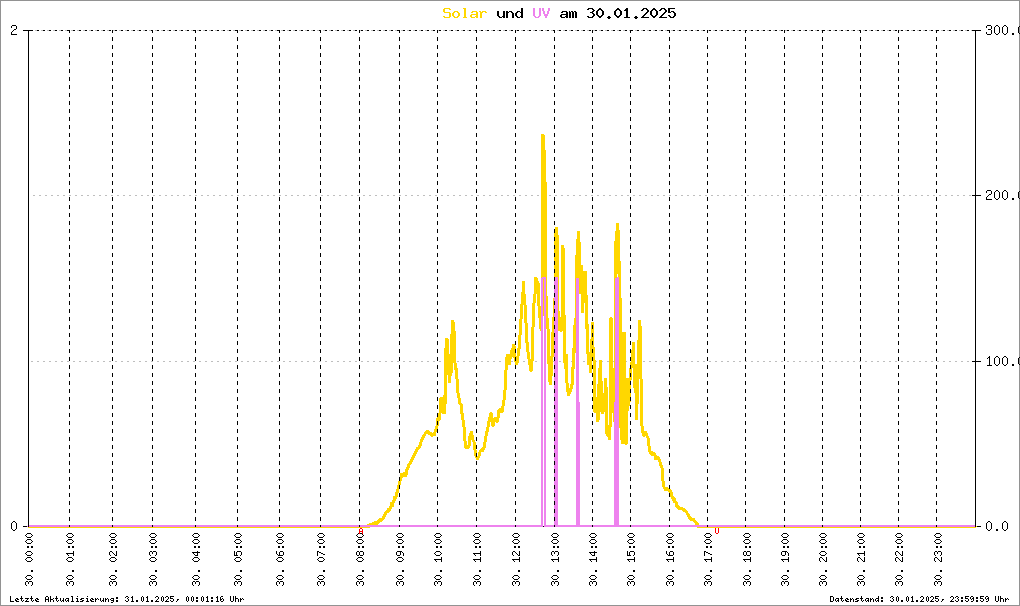Select the 10:00 label on the time axis
The width and height of the screenshot is (1020, 606).
pos(438,560)
